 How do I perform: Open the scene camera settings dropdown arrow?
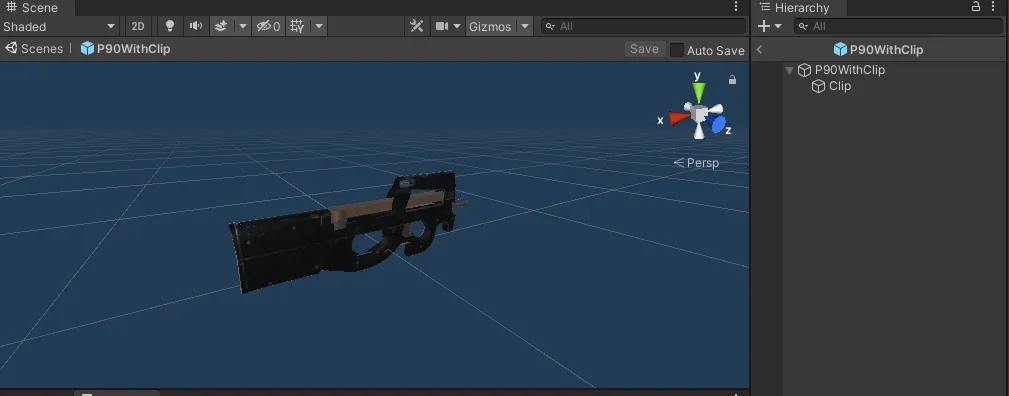point(457,26)
